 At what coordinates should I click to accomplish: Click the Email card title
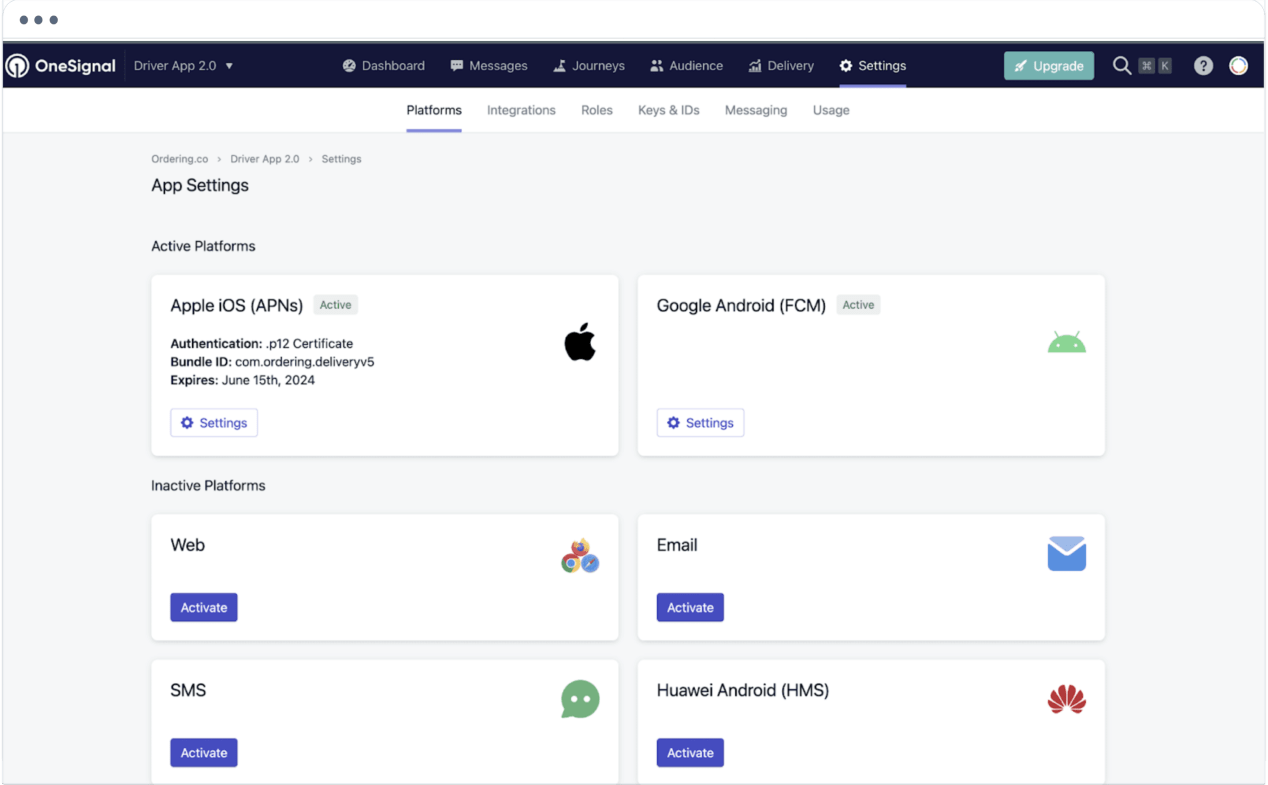(677, 545)
